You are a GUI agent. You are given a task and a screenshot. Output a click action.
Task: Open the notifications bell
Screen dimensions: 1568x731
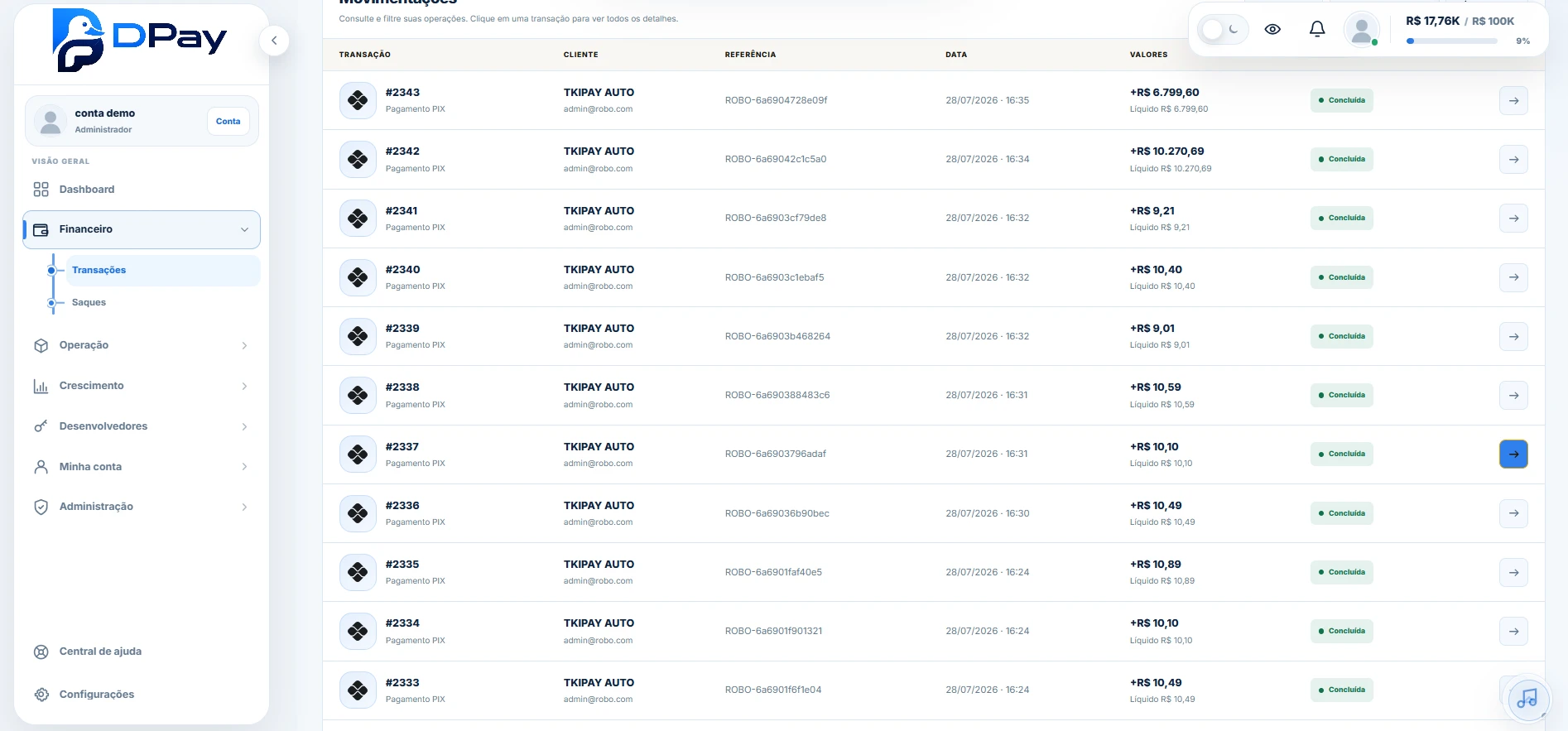click(1317, 30)
